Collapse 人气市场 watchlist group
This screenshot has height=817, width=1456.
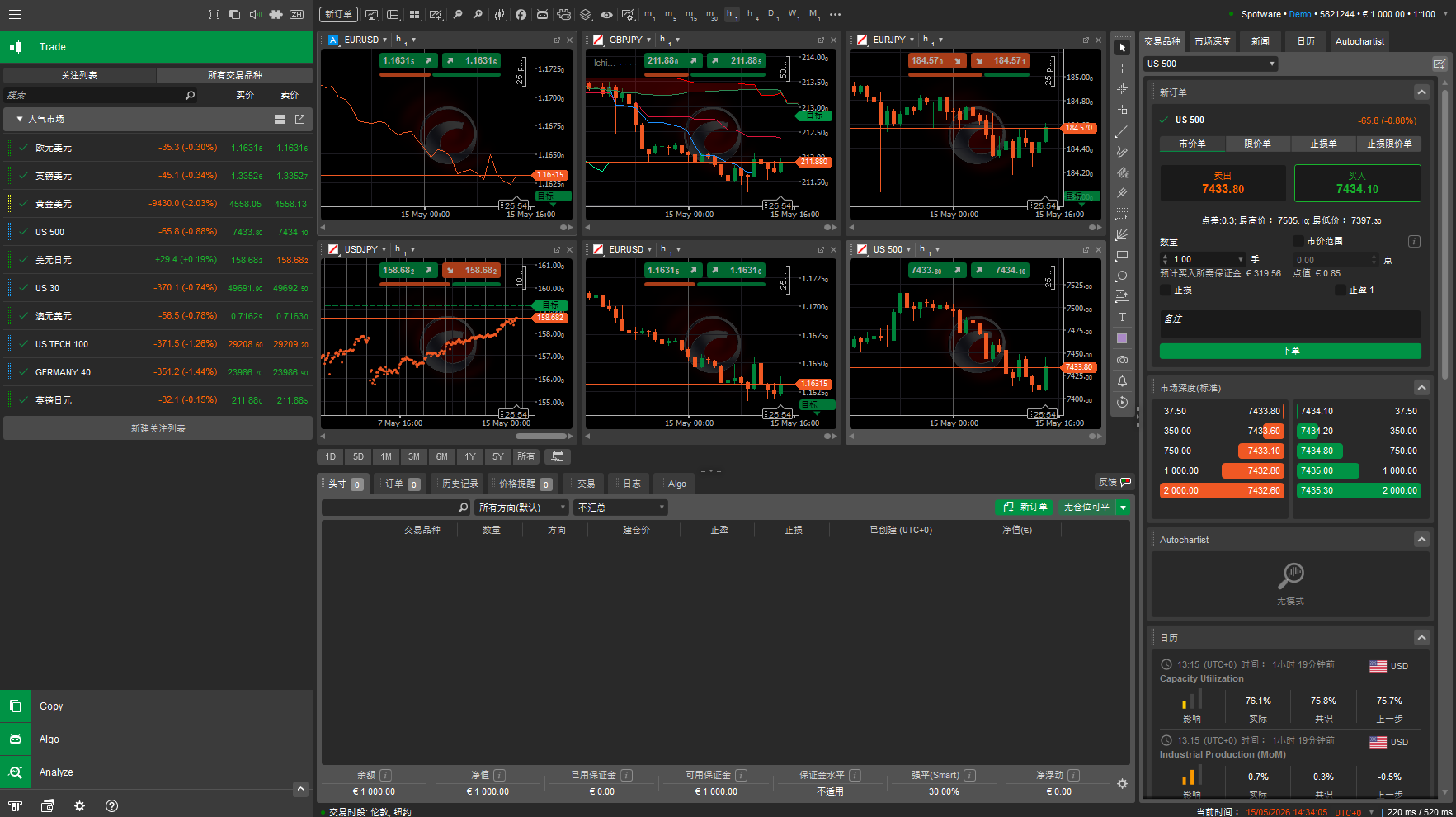[20, 120]
